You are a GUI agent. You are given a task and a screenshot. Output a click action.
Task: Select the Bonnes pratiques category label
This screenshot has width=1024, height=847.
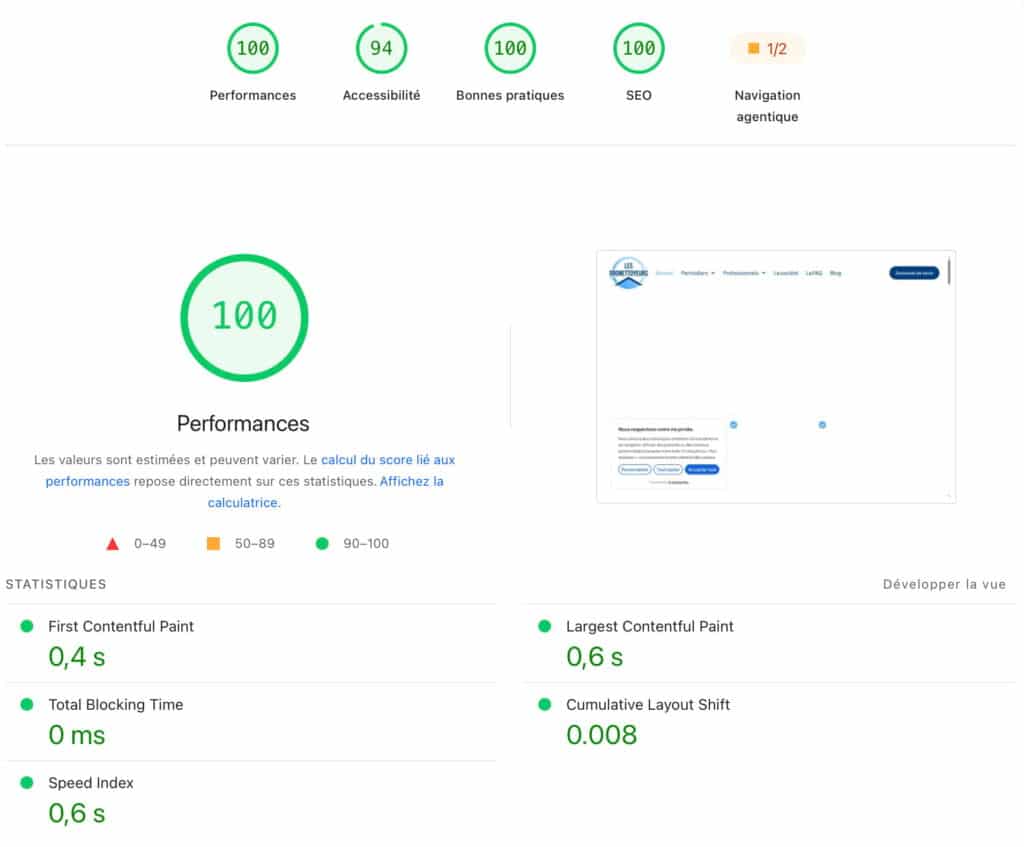point(510,95)
